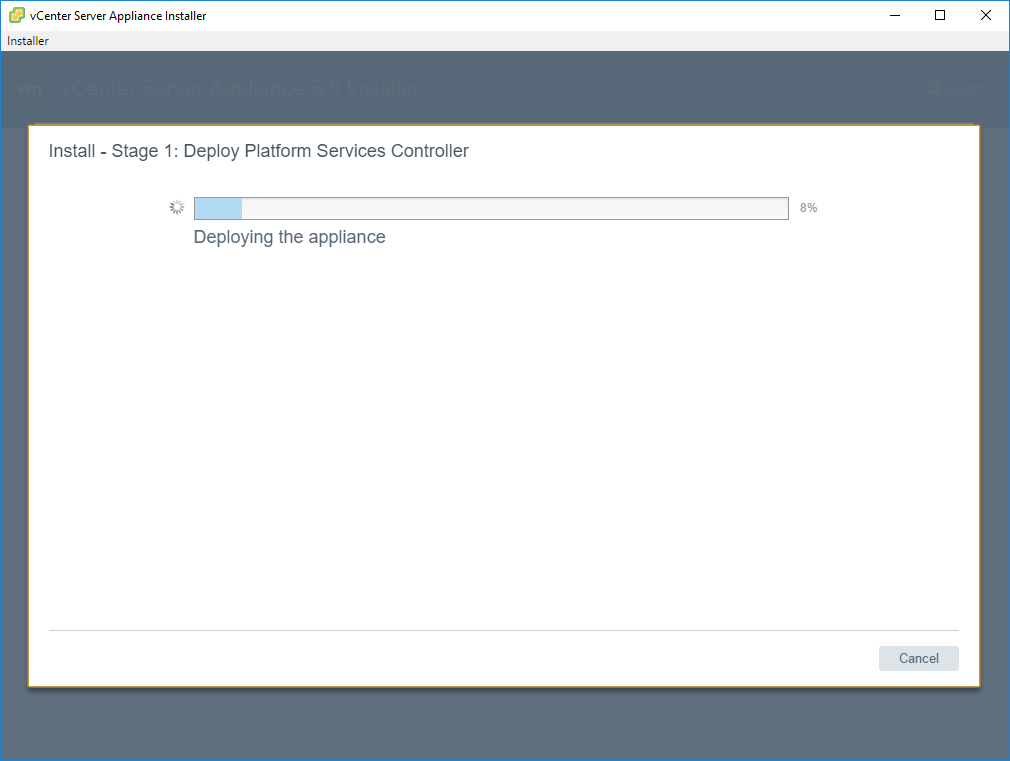This screenshot has height=761, width=1010.
Task: Click the VMware vm logo
Action: [x=29, y=89]
